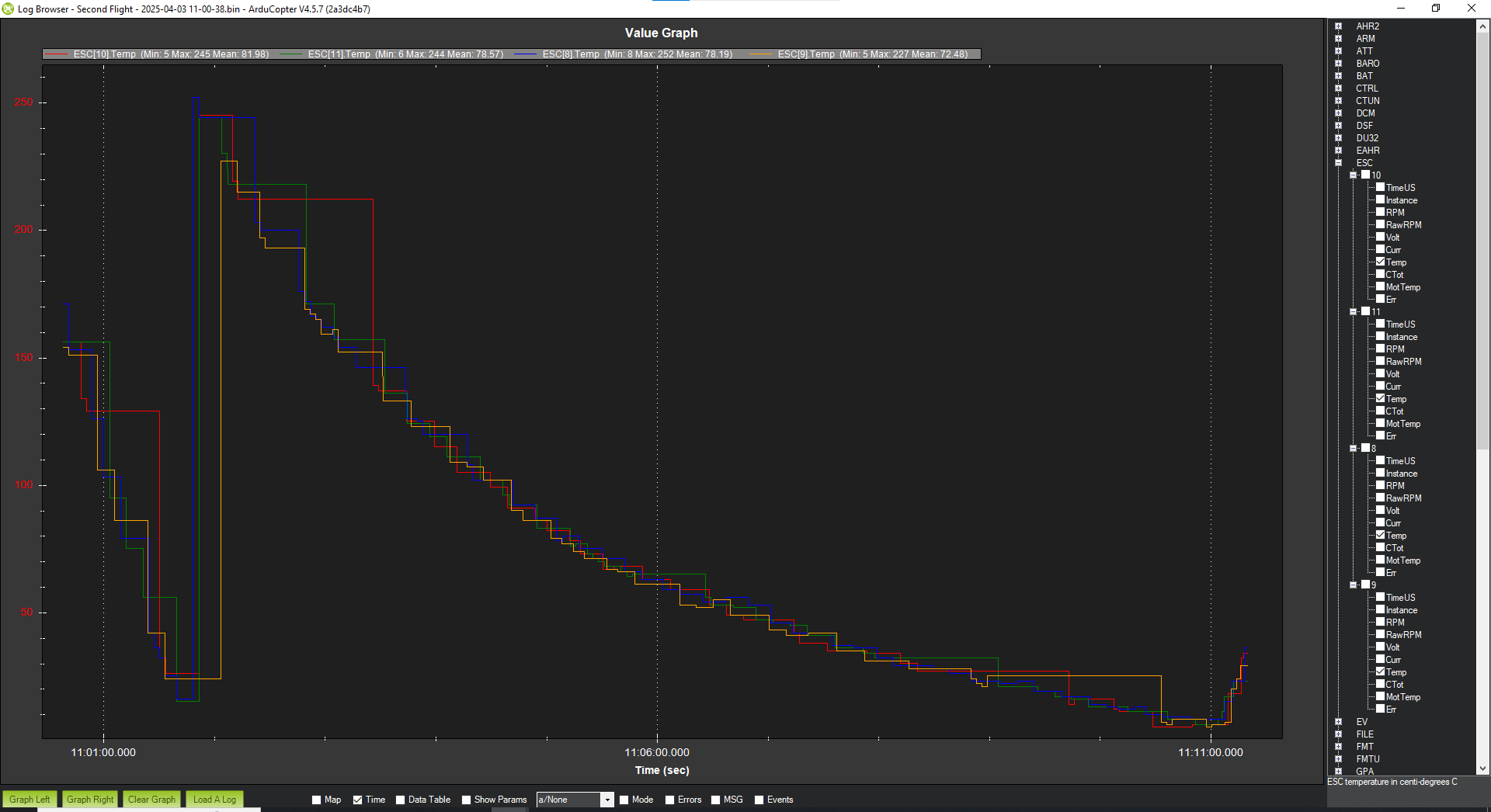The width and height of the screenshot is (1491, 812).
Task: Check Err under ESC 9
Action: click(1380, 709)
